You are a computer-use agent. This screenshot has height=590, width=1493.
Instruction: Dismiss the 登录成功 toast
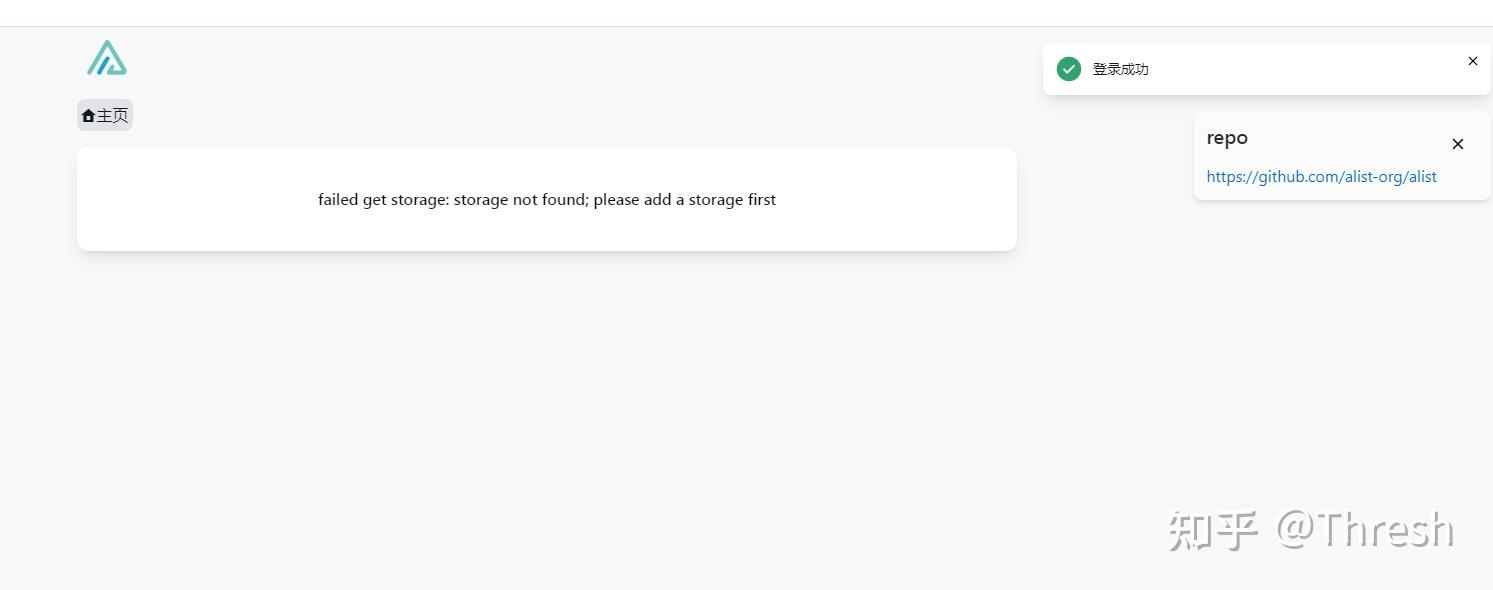tap(1472, 61)
